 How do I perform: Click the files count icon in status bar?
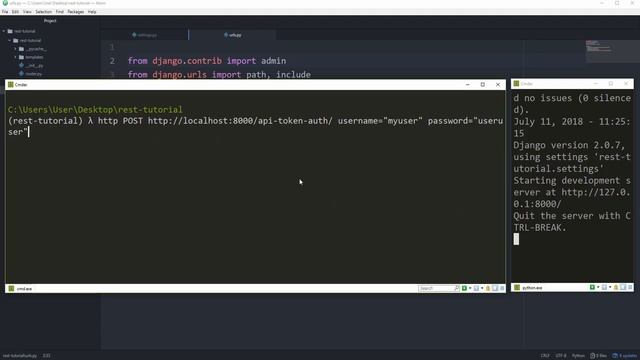tap(598, 356)
